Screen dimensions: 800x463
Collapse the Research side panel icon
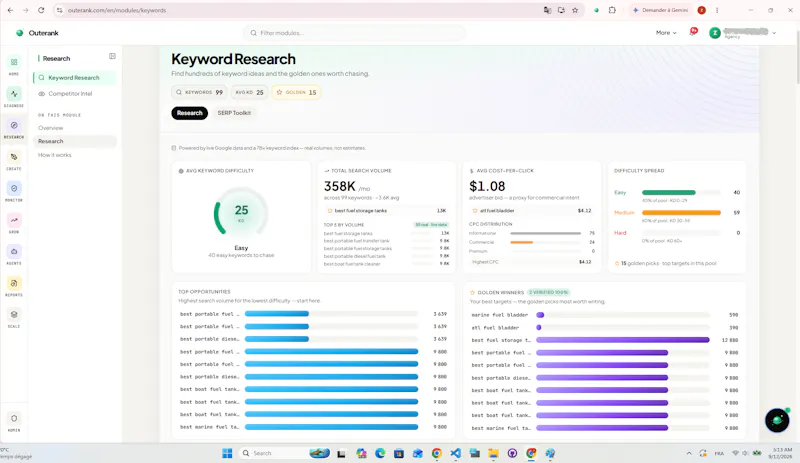[112, 56]
